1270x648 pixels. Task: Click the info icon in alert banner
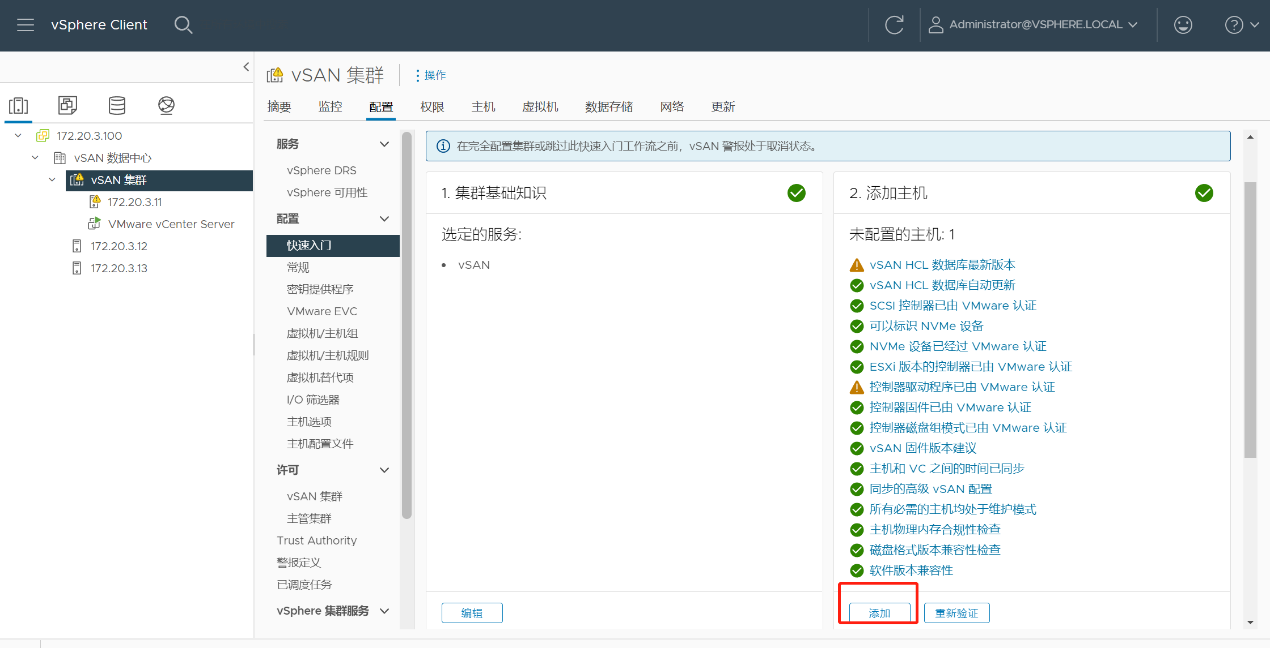(x=443, y=146)
